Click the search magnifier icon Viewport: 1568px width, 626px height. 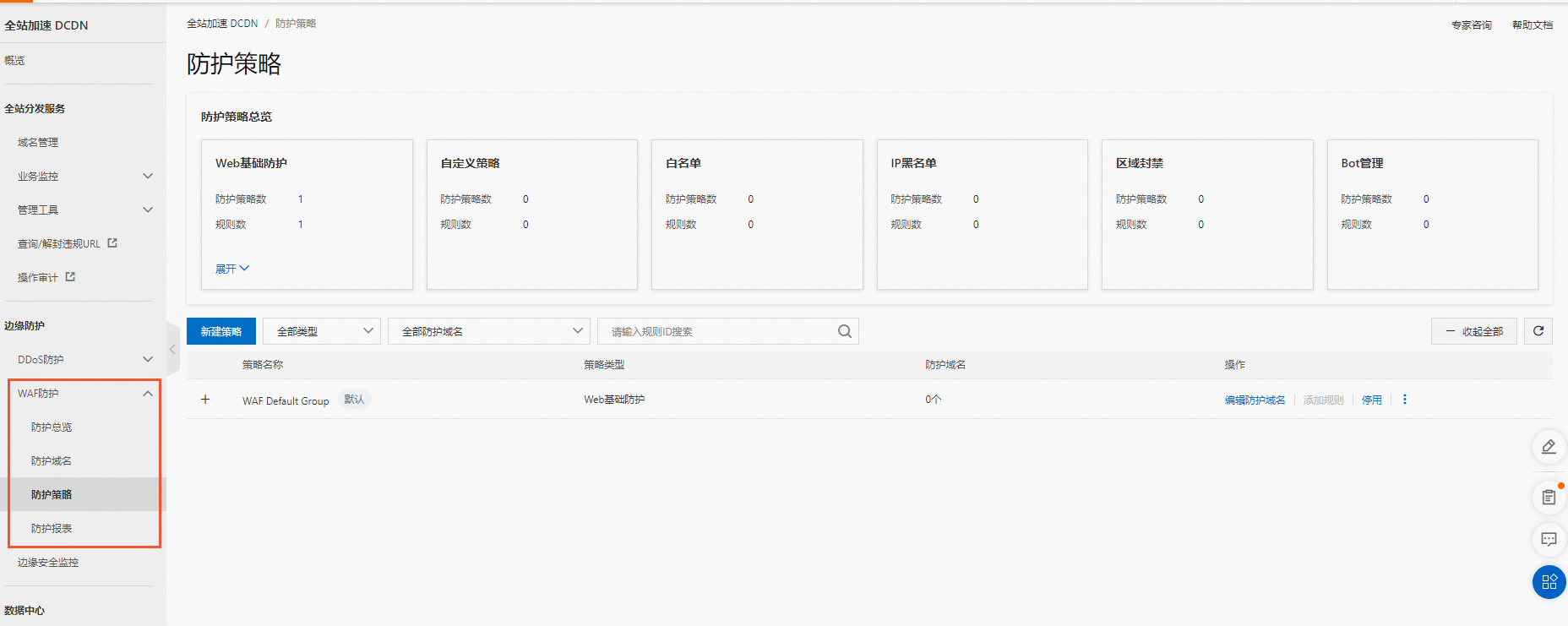pos(844,331)
